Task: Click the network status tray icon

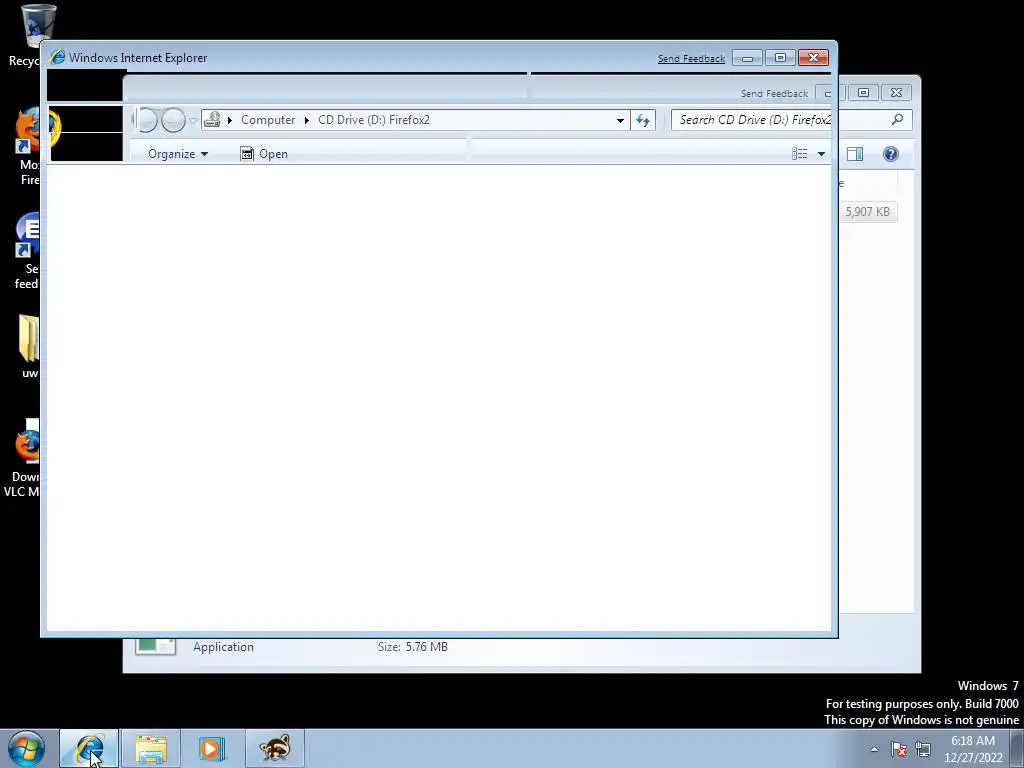Action: tap(923, 749)
